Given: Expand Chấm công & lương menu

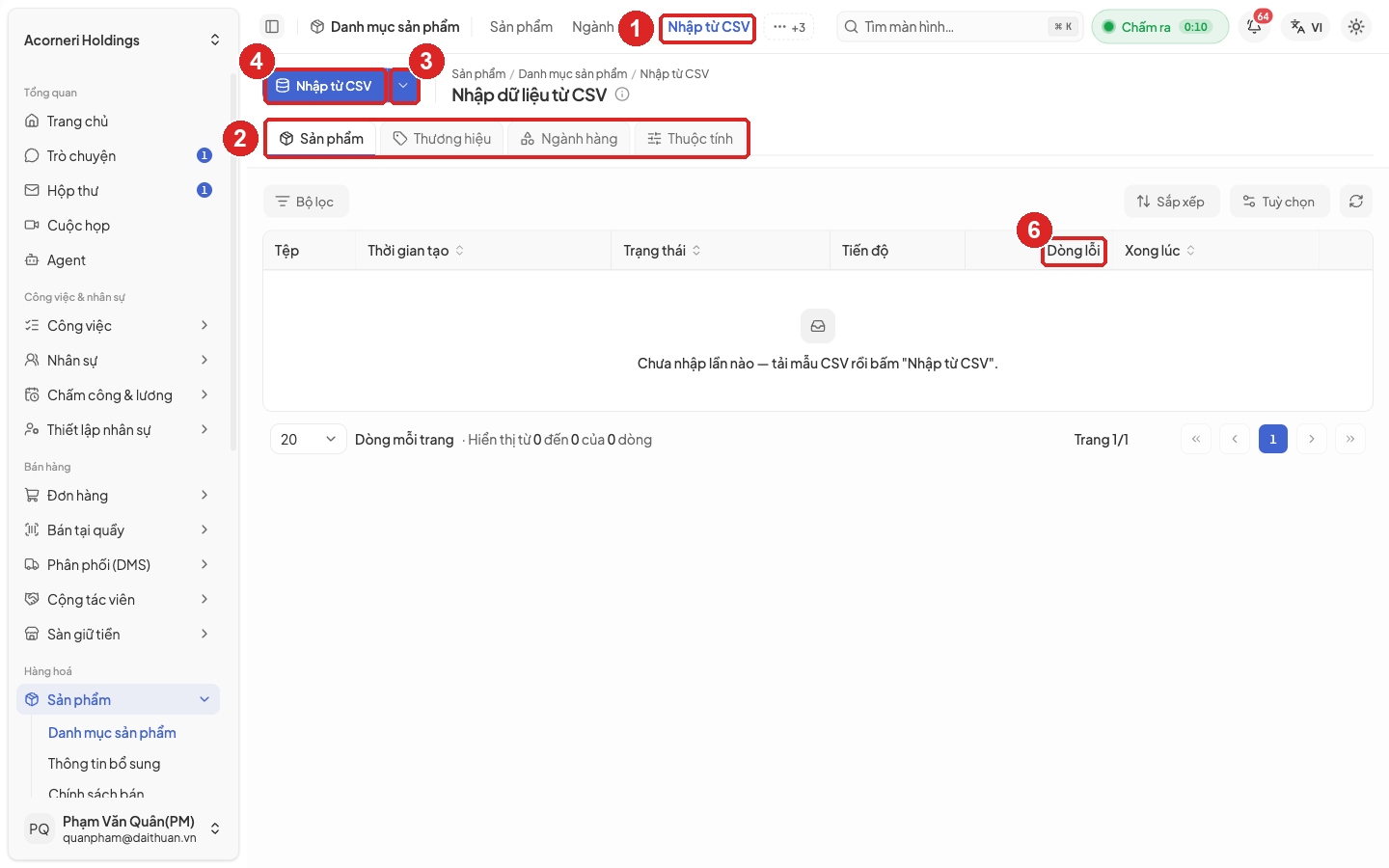Looking at the screenshot, I should pos(118,395).
